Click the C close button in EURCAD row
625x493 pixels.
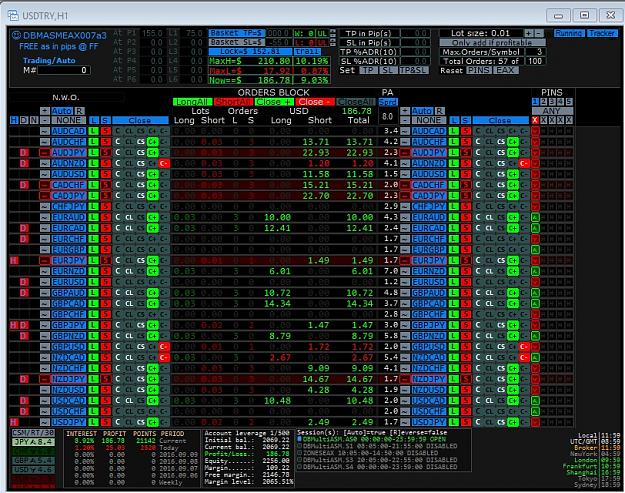[118, 228]
